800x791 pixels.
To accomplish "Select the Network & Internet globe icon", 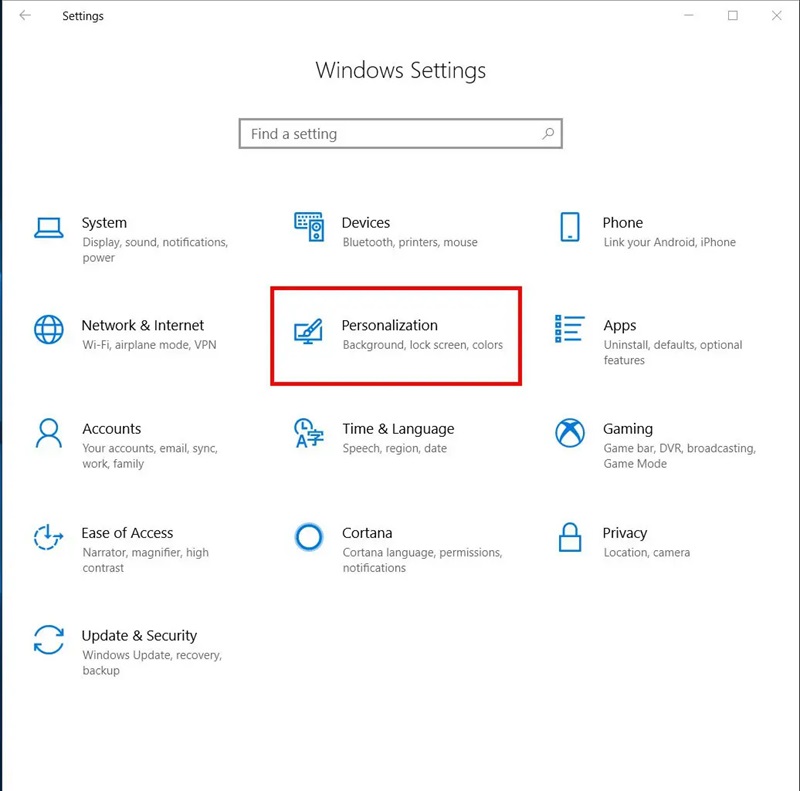I will (x=48, y=330).
